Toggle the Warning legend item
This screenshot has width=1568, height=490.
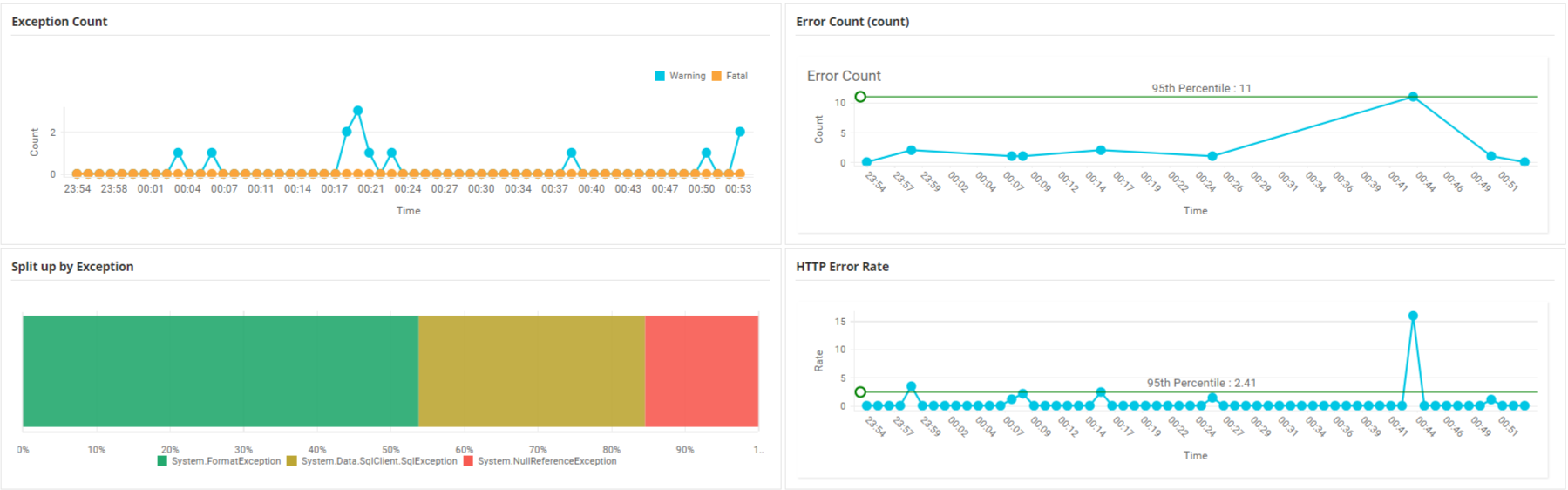coord(680,76)
